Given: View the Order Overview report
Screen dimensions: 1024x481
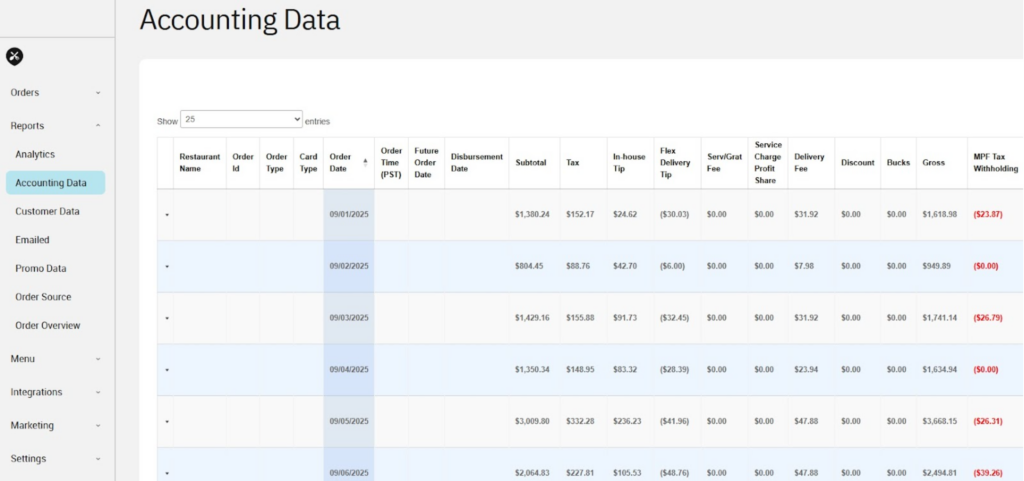Looking at the screenshot, I should 48,325.
